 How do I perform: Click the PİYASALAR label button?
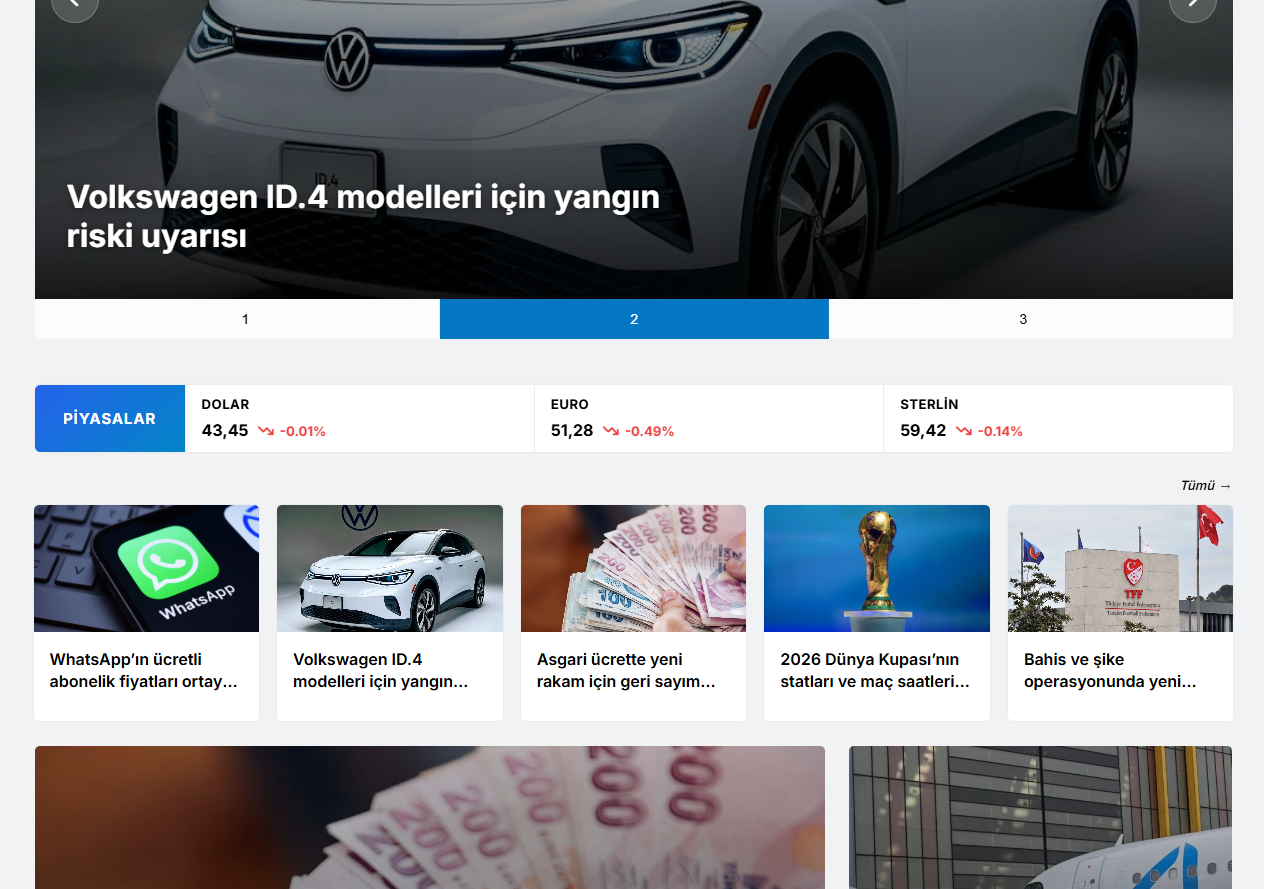point(110,418)
